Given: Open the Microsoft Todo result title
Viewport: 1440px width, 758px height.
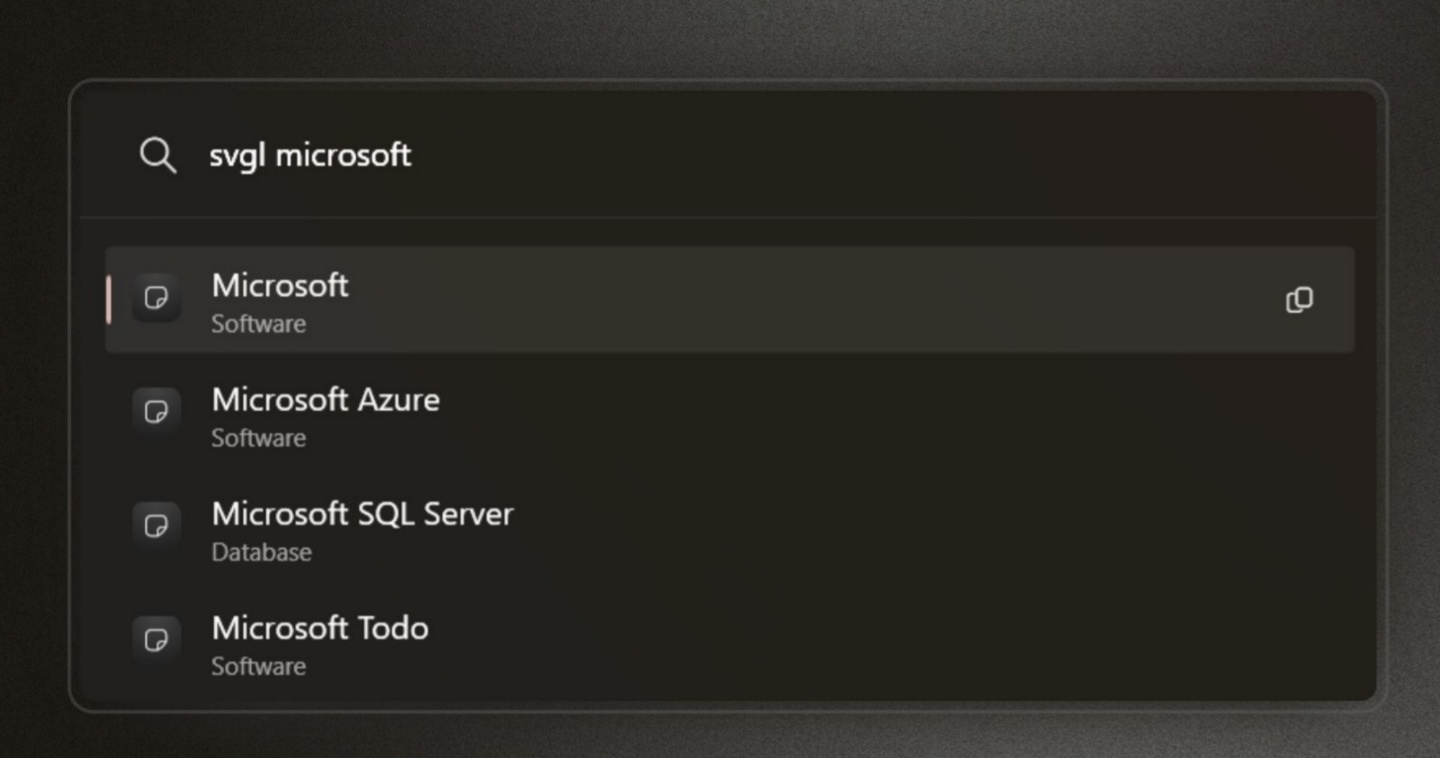Looking at the screenshot, I should pyautogui.click(x=320, y=628).
